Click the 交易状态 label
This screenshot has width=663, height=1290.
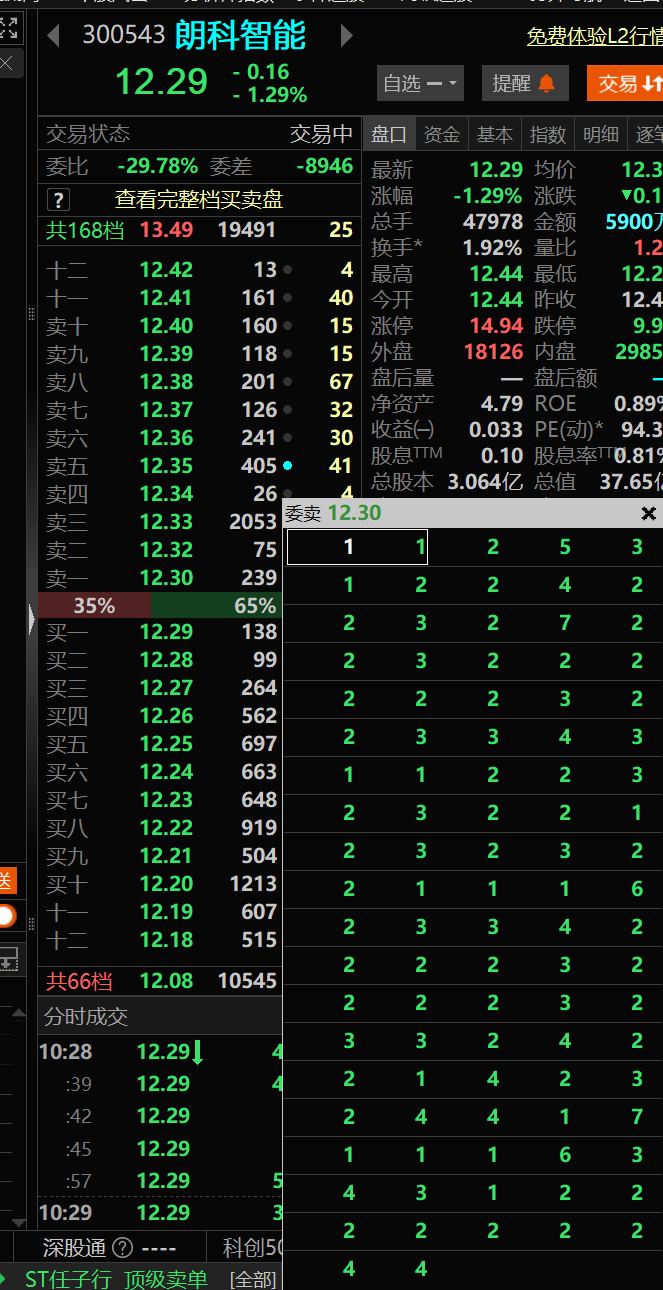click(88, 134)
